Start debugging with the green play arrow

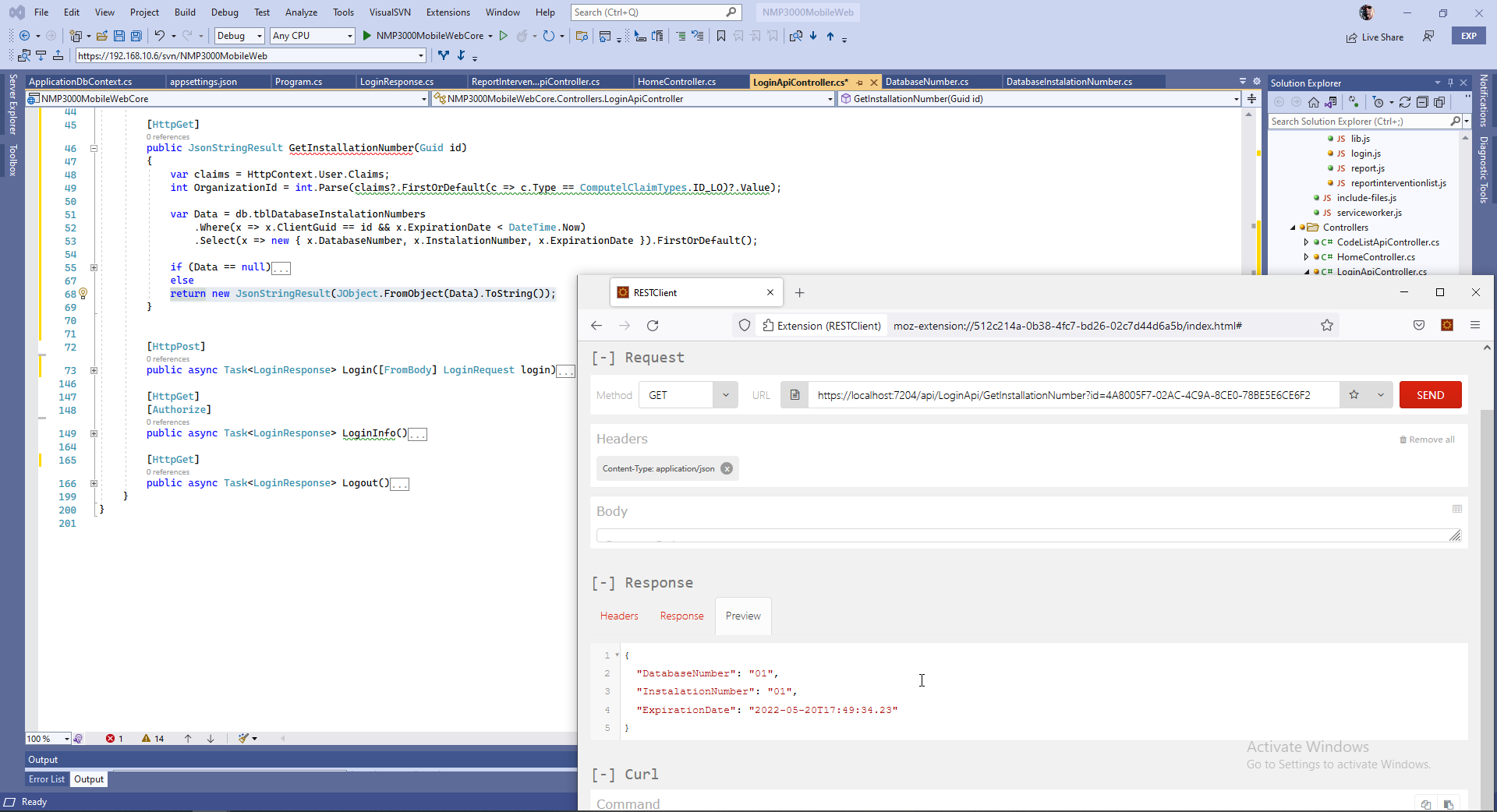[366, 36]
